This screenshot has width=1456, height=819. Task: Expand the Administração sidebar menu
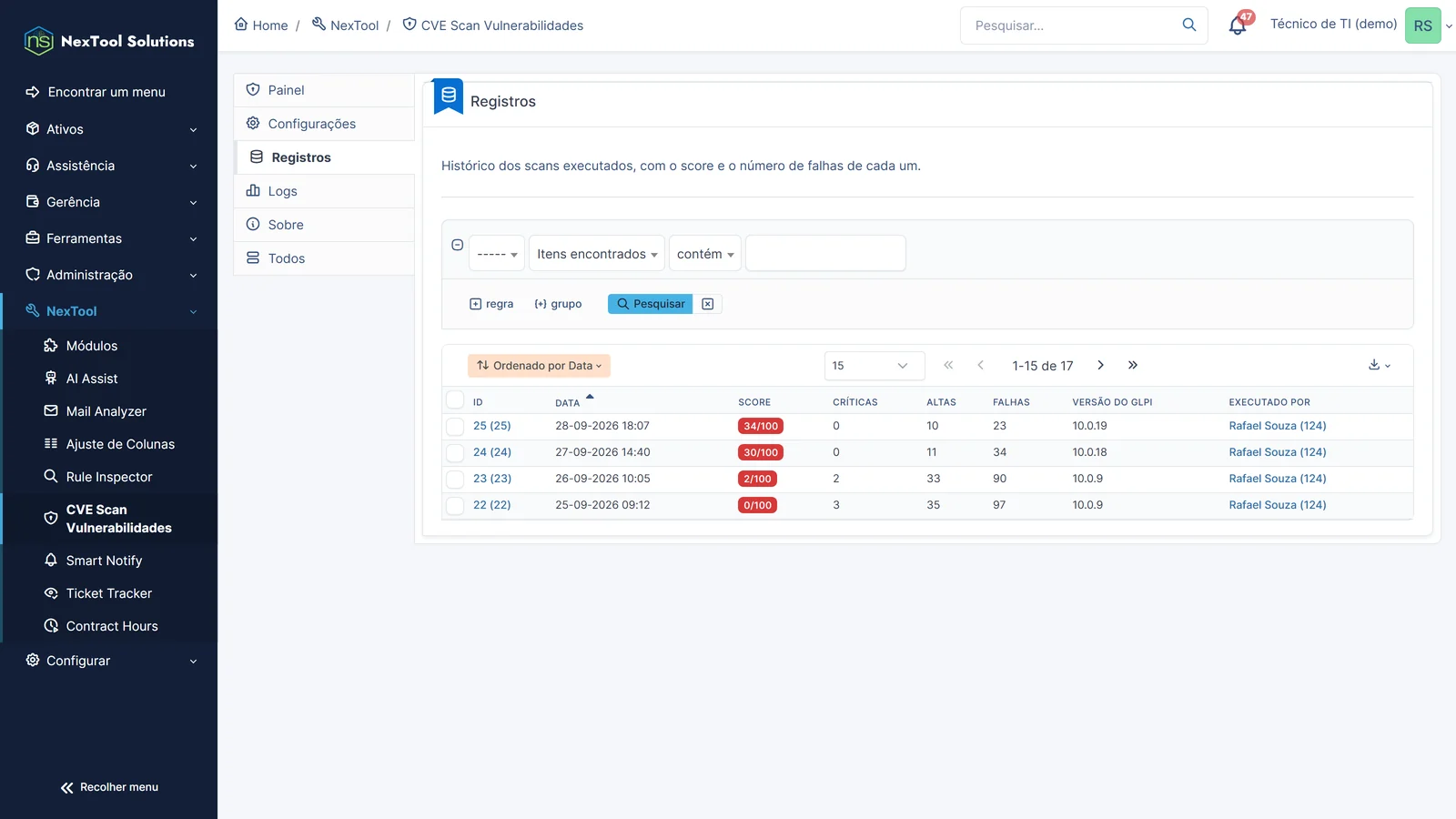[x=109, y=275]
